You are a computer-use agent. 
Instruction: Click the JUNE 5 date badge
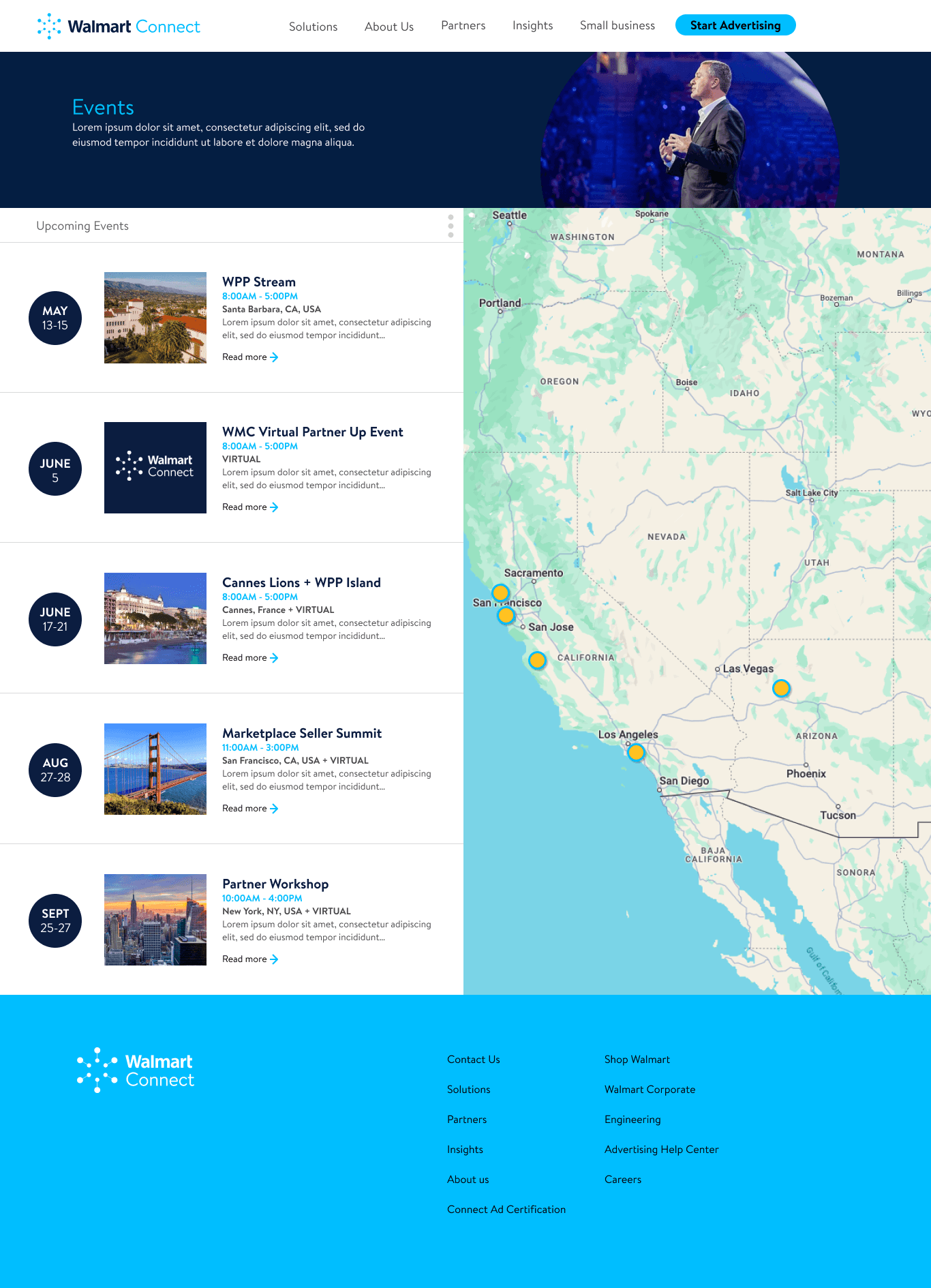click(x=55, y=469)
